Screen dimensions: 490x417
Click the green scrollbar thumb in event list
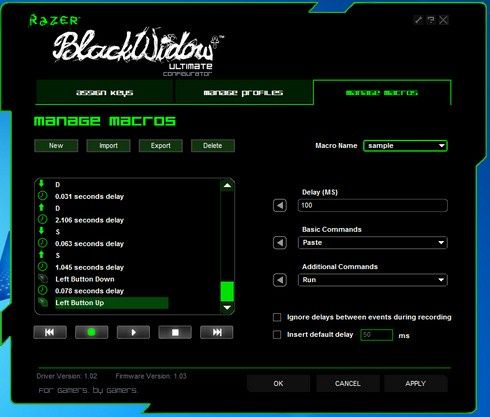click(227, 291)
